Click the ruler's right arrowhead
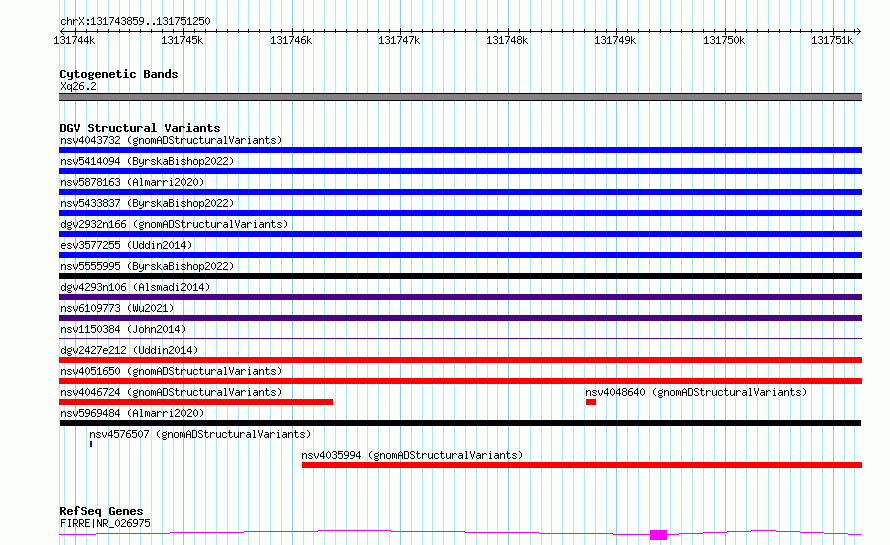 pos(859,32)
